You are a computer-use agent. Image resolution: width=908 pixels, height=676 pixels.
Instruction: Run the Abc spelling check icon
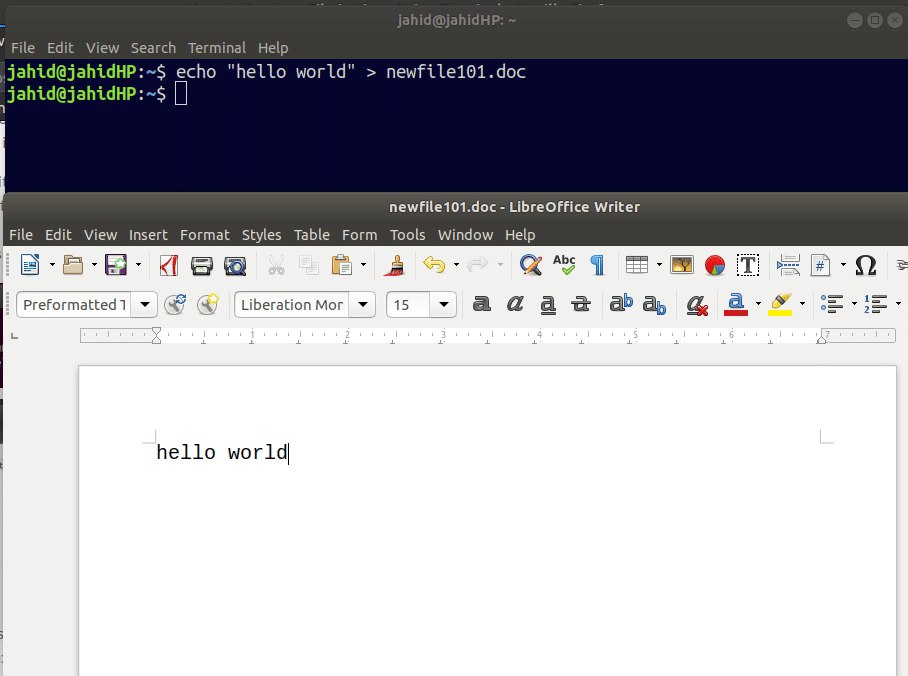564,265
